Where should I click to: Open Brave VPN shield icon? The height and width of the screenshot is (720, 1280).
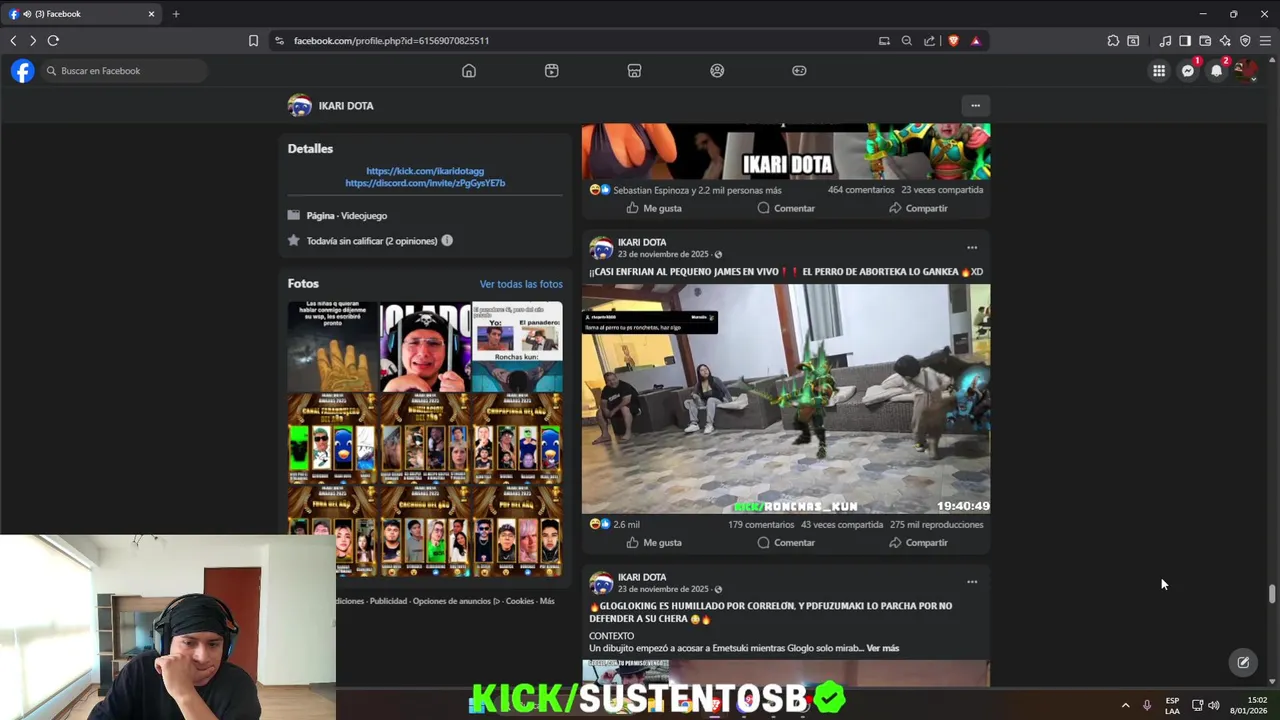tap(1245, 41)
